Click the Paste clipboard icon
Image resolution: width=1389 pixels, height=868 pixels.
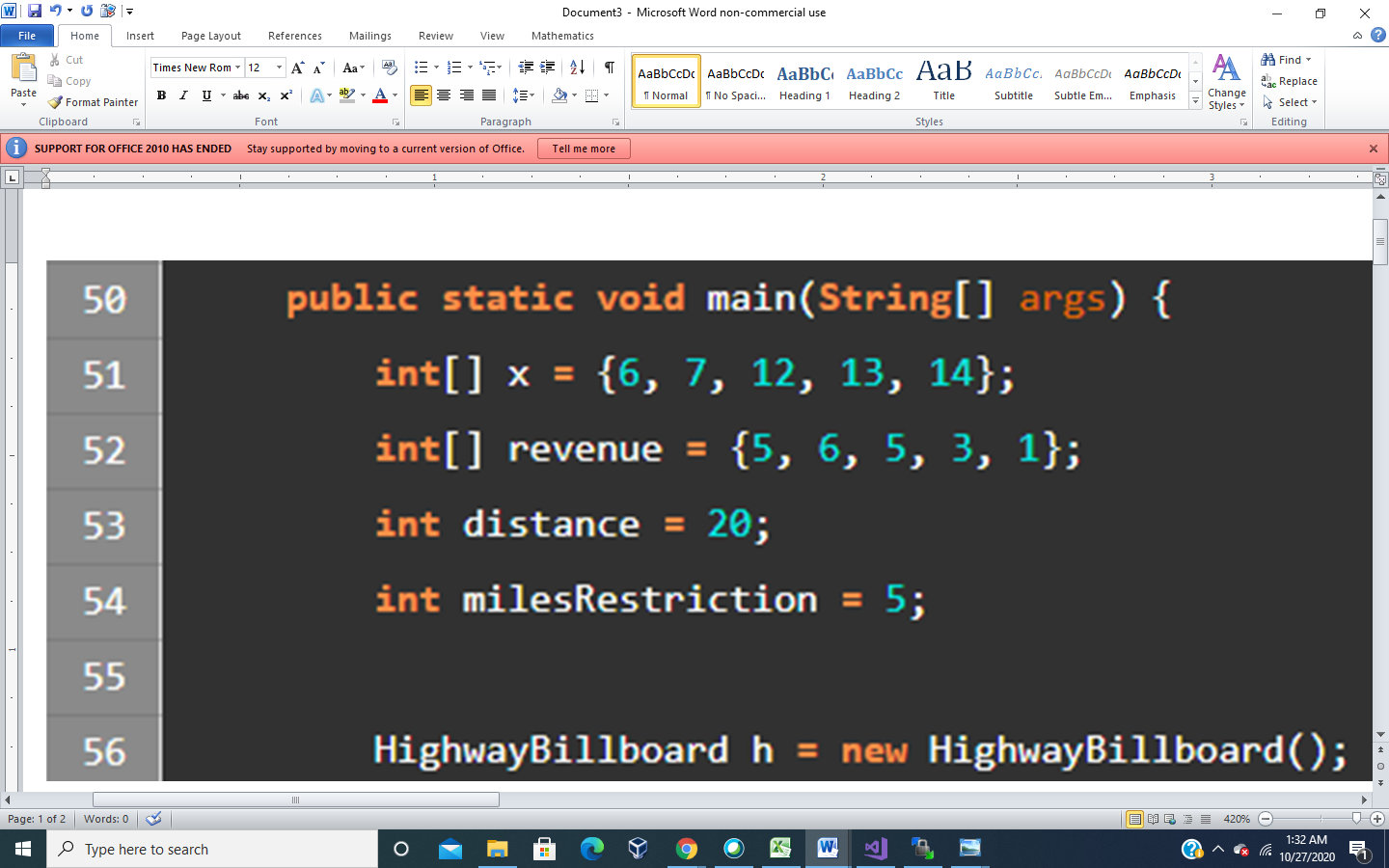pos(23,69)
